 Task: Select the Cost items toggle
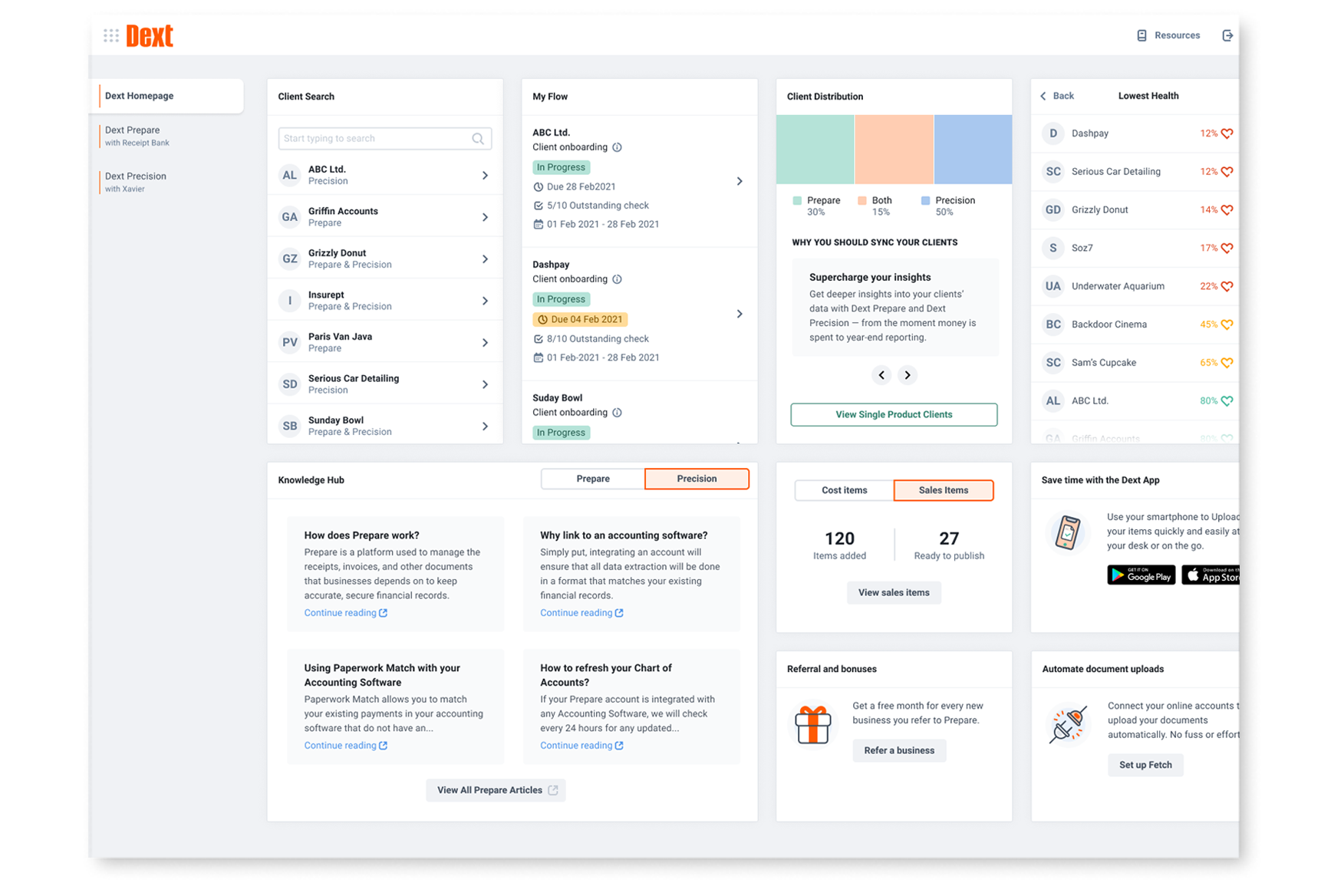pyautogui.click(x=845, y=490)
